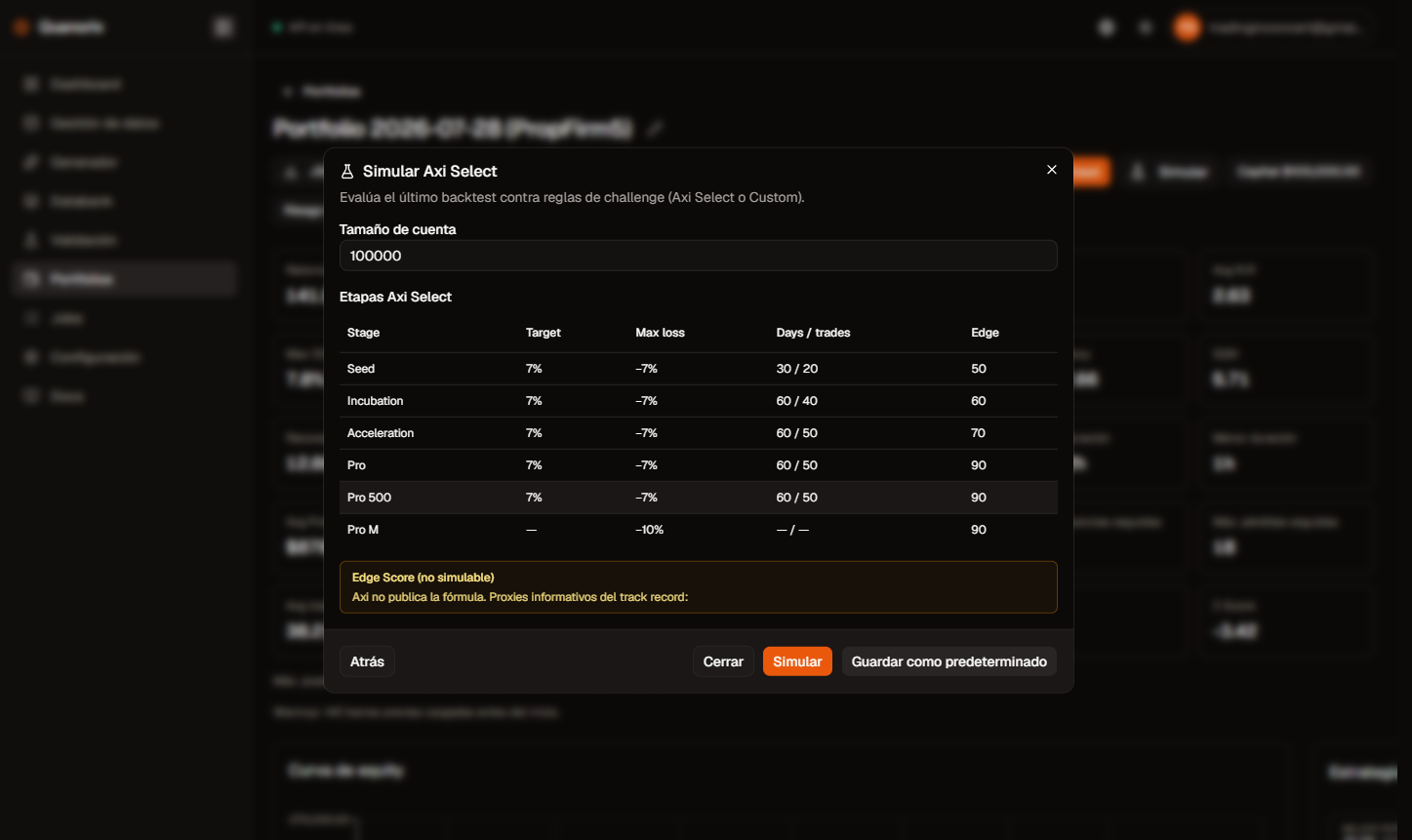Click the 30 / 20 value in Seed row
The height and width of the screenshot is (840, 1412).
tap(797, 369)
